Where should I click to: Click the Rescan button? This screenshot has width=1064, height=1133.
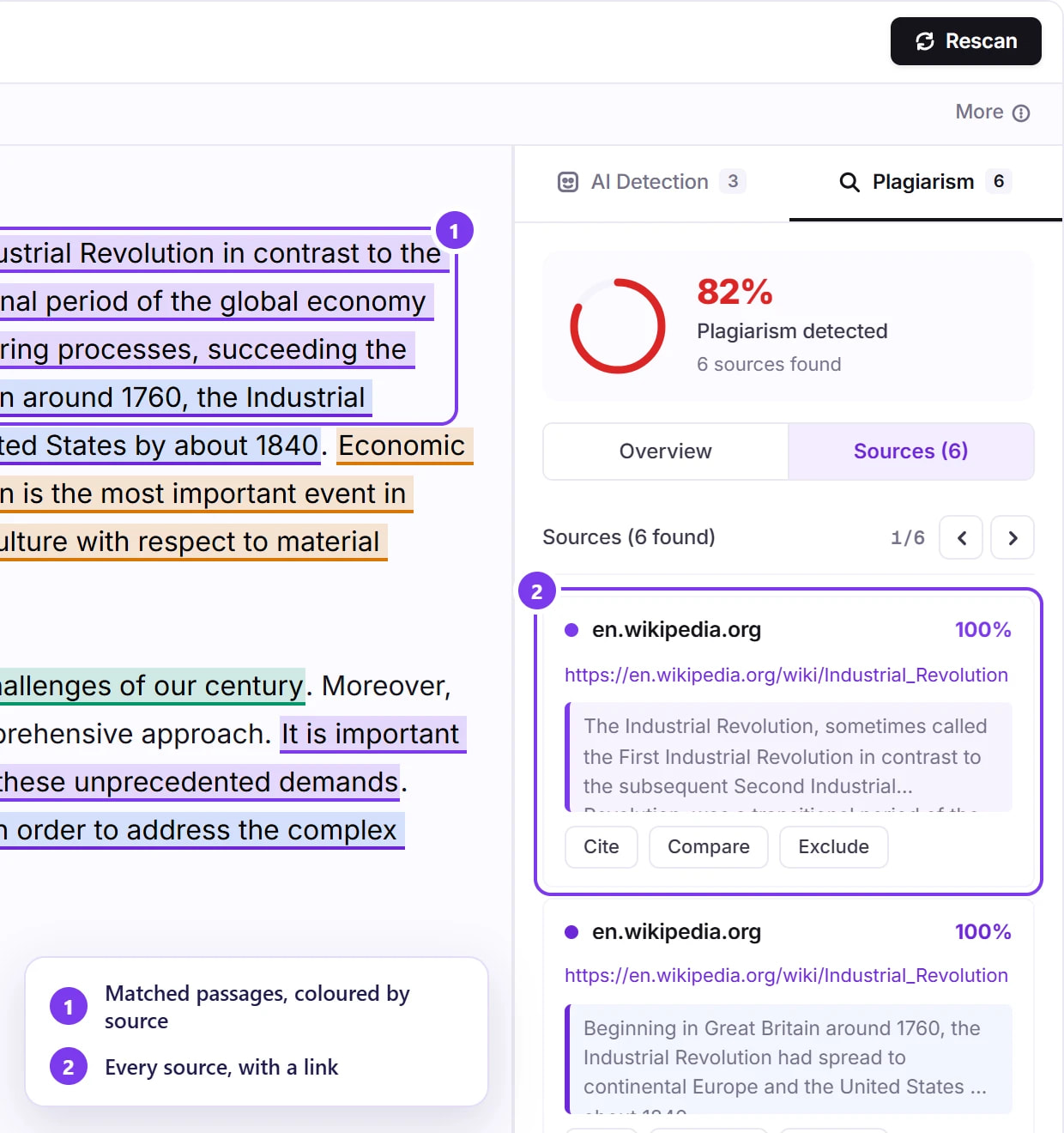click(965, 41)
